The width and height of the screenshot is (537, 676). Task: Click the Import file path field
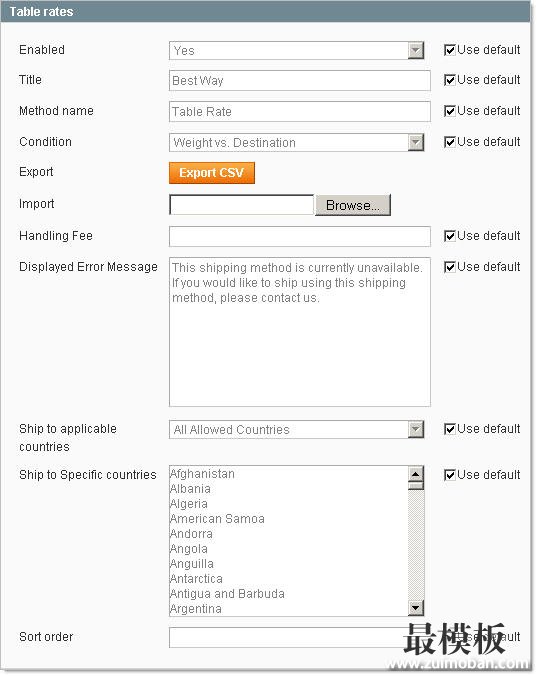point(242,205)
